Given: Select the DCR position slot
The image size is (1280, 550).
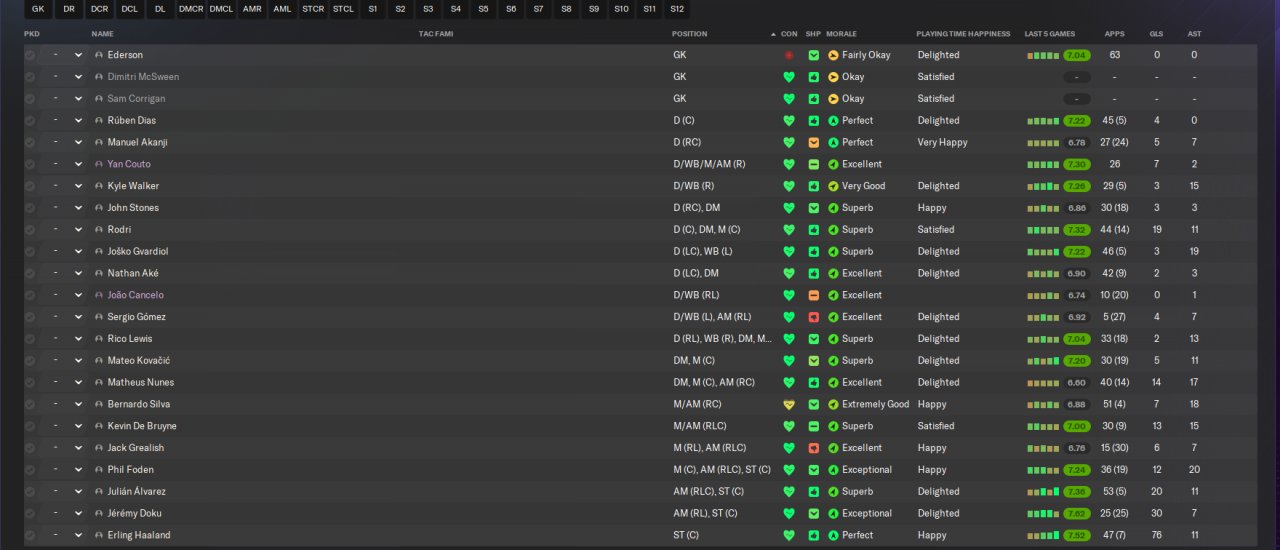Looking at the screenshot, I should point(99,9).
